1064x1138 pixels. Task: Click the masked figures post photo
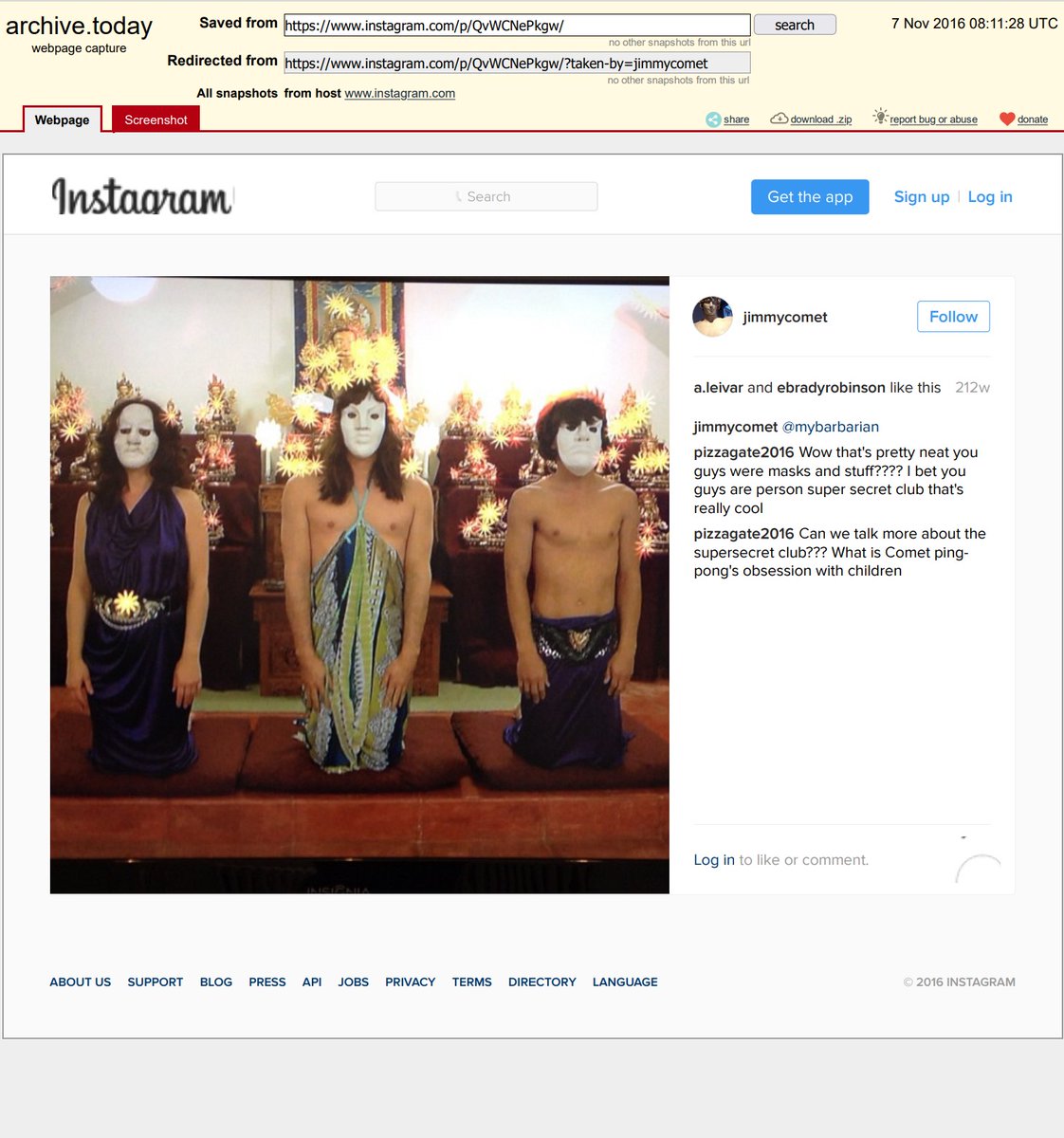(359, 584)
